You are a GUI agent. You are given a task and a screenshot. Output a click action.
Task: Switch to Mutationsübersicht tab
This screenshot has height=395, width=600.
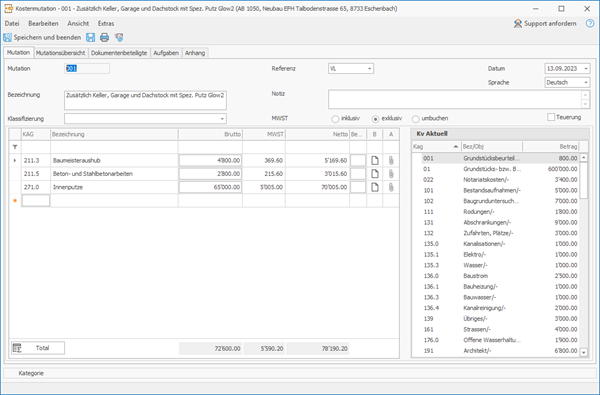[x=60, y=53]
